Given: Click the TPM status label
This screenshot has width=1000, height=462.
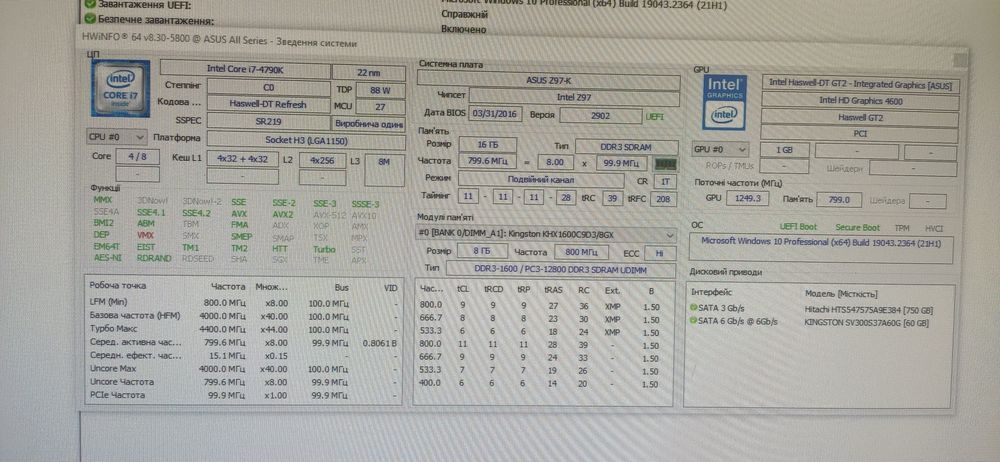Looking at the screenshot, I should coord(902,228).
